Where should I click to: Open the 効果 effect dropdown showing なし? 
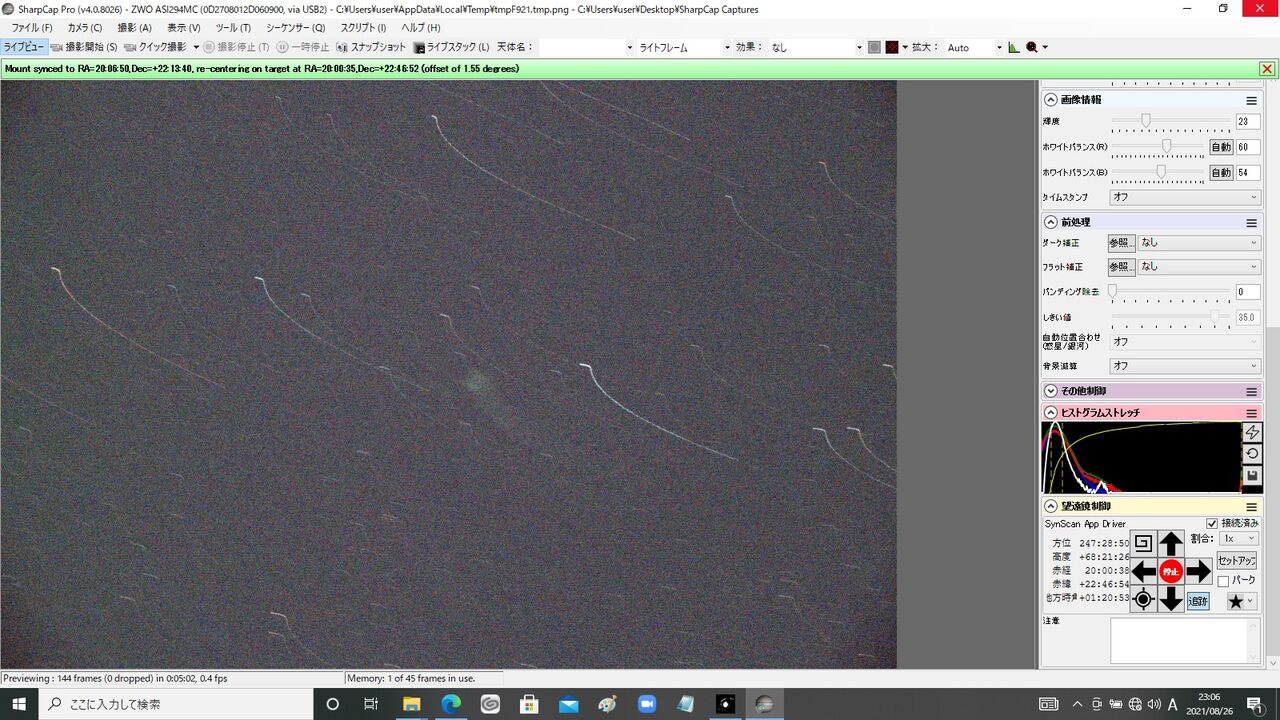(816, 47)
